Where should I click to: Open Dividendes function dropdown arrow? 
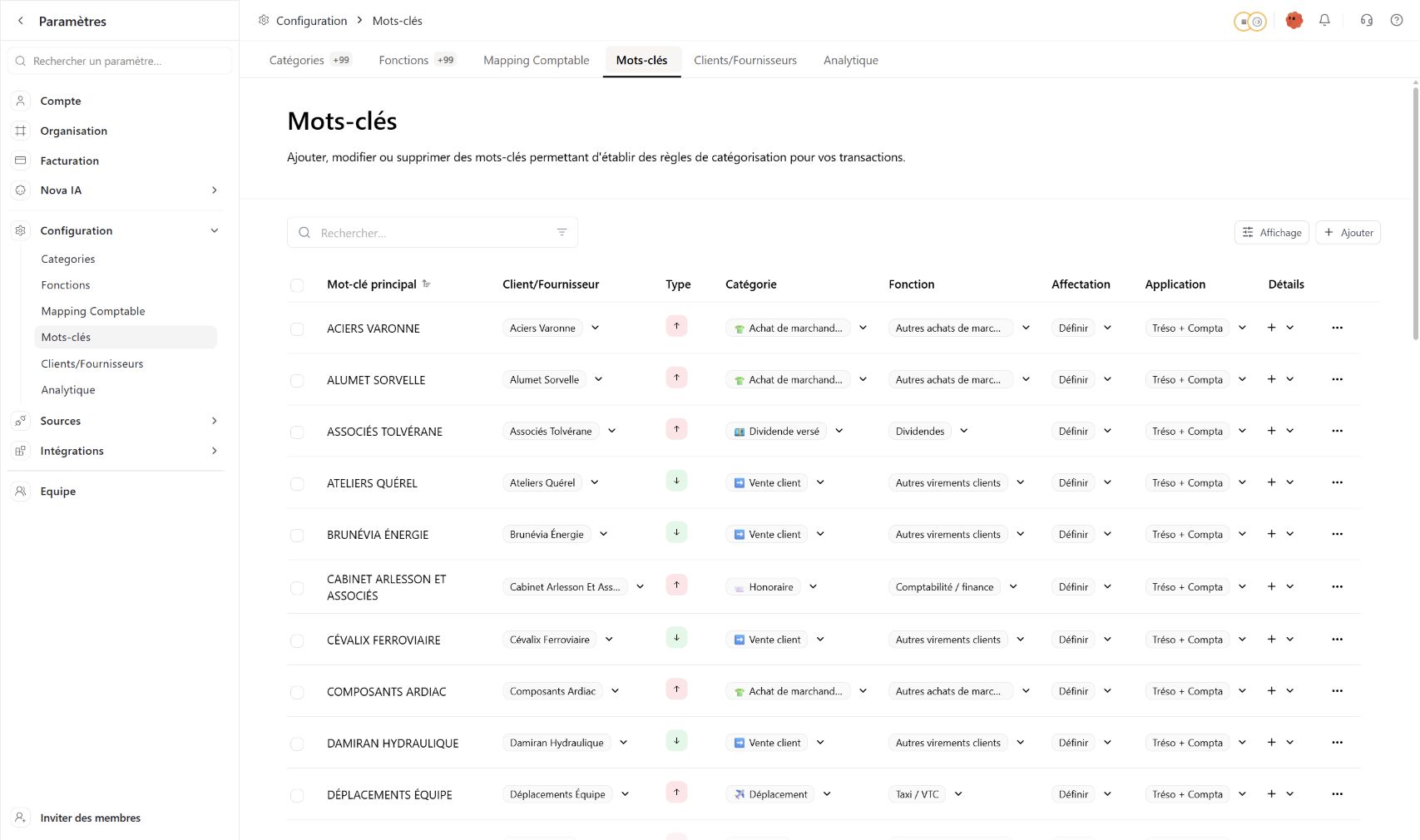[964, 431]
